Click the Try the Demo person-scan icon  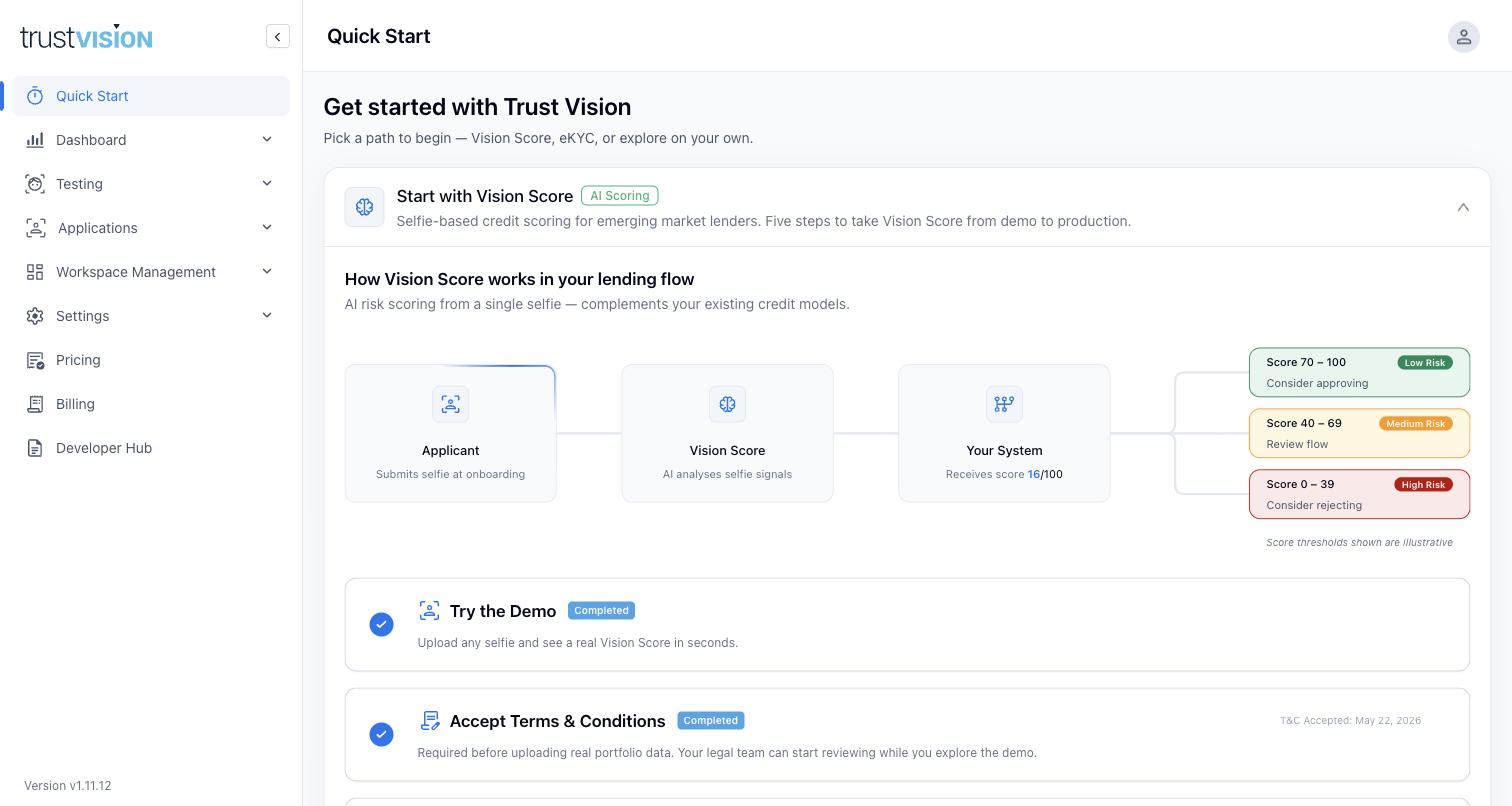coord(429,611)
